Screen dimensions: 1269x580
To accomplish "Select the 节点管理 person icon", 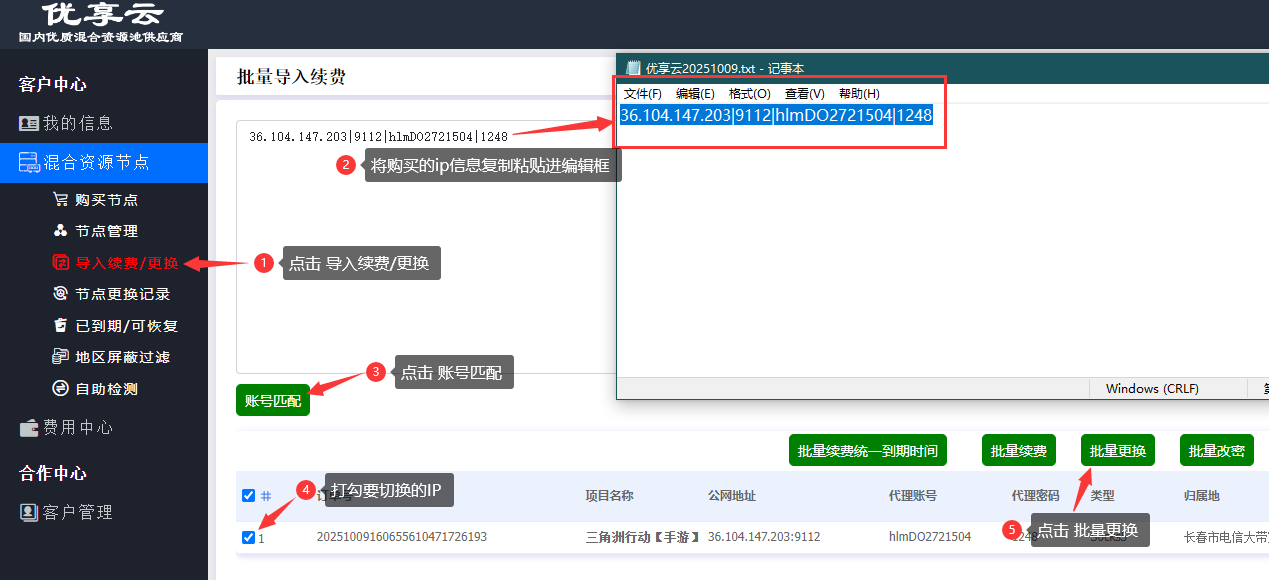I will click(x=61, y=230).
